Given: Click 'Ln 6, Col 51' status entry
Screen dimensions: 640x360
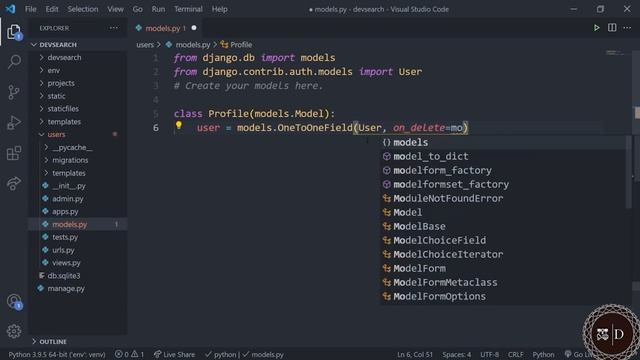Looking at the screenshot, I should [415, 354].
